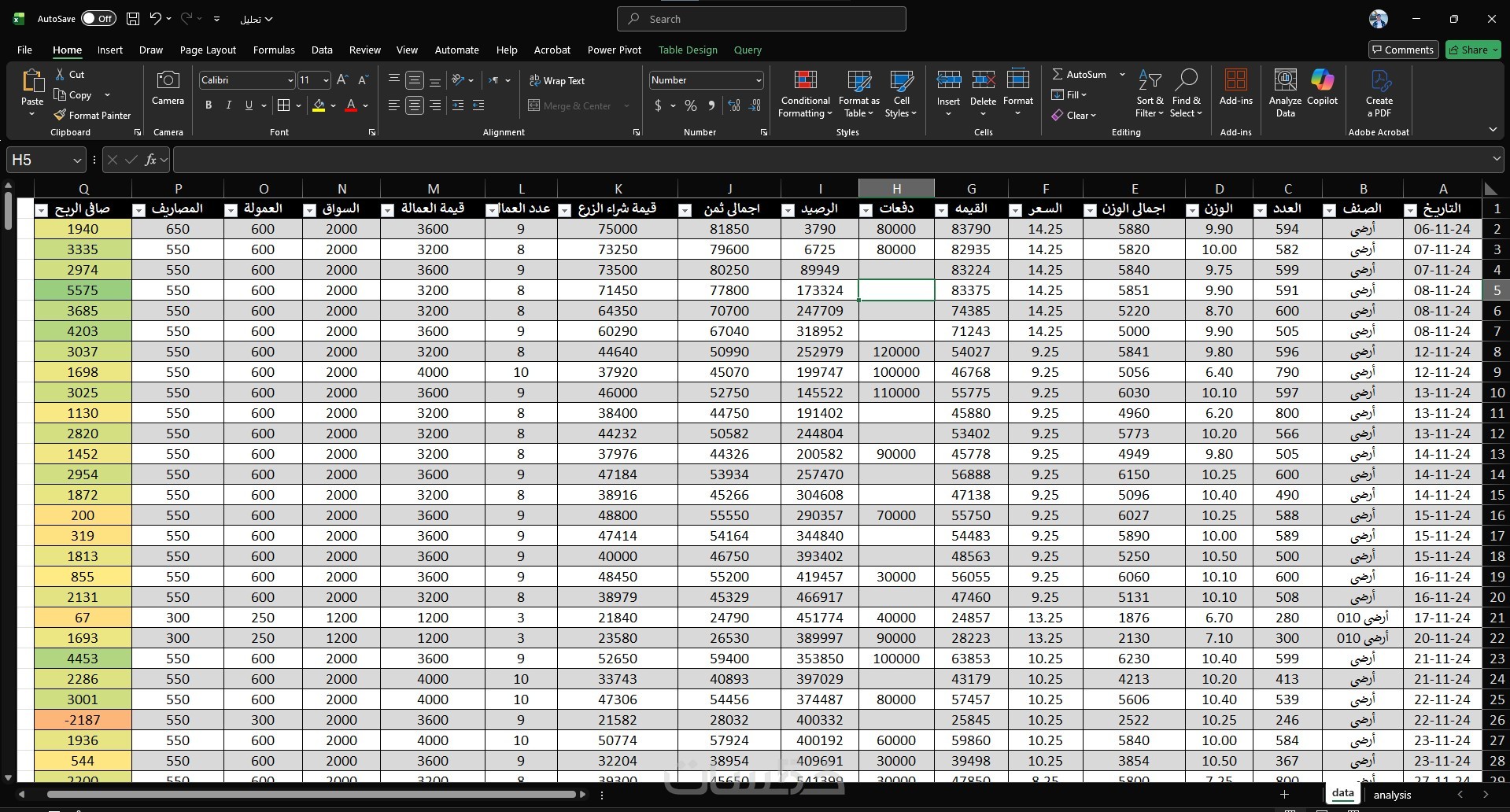
Task: Switch to the Formulas ribbon tab
Action: pos(274,50)
